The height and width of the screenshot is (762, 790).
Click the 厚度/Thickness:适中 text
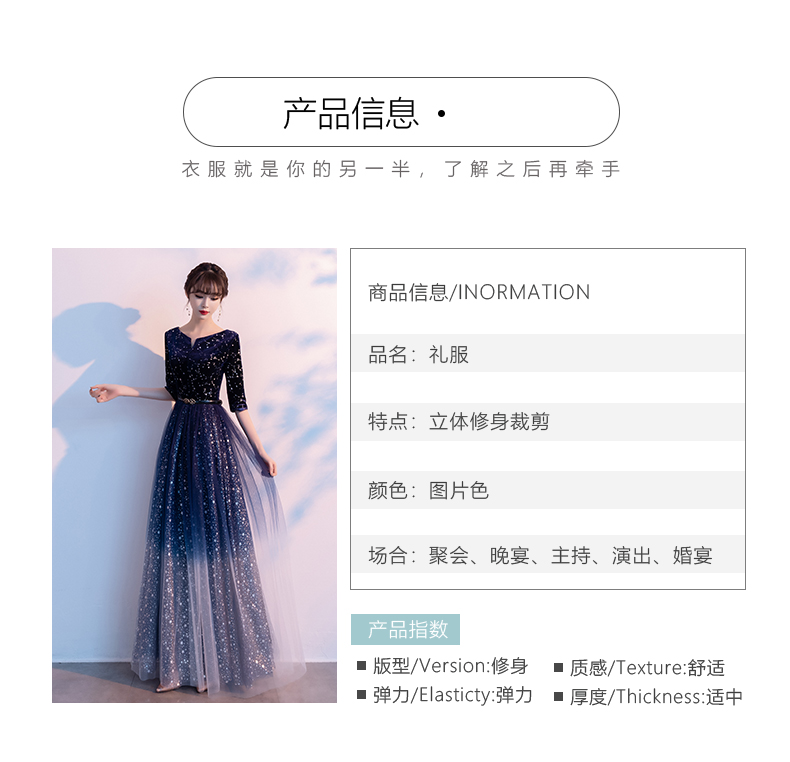(x=656, y=697)
